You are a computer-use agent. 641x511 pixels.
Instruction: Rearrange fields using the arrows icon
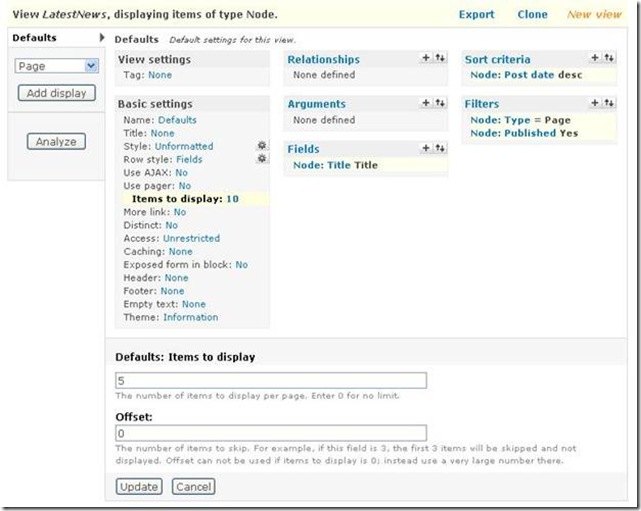pyautogui.click(x=440, y=148)
